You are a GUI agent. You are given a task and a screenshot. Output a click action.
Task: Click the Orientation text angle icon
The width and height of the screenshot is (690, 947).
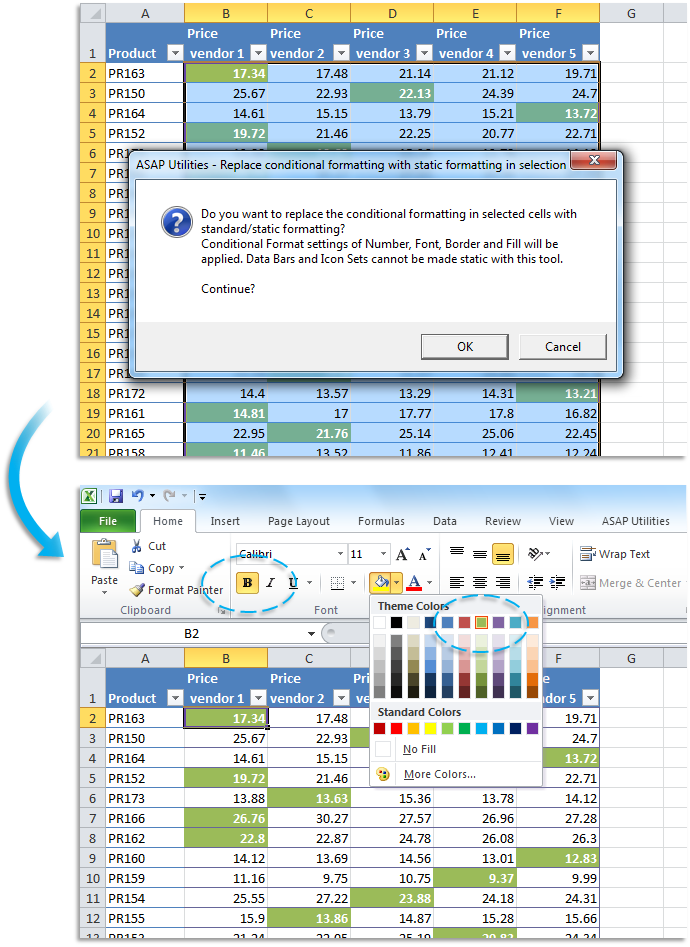click(535, 554)
